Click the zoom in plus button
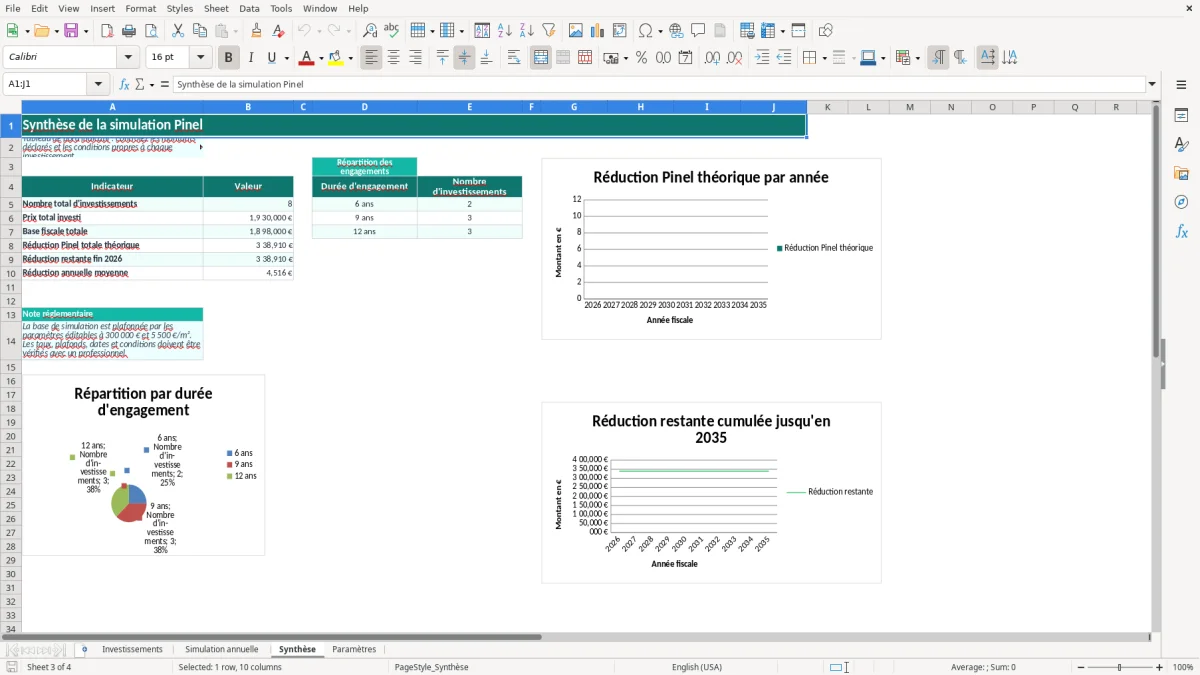 click(1160, 667)
